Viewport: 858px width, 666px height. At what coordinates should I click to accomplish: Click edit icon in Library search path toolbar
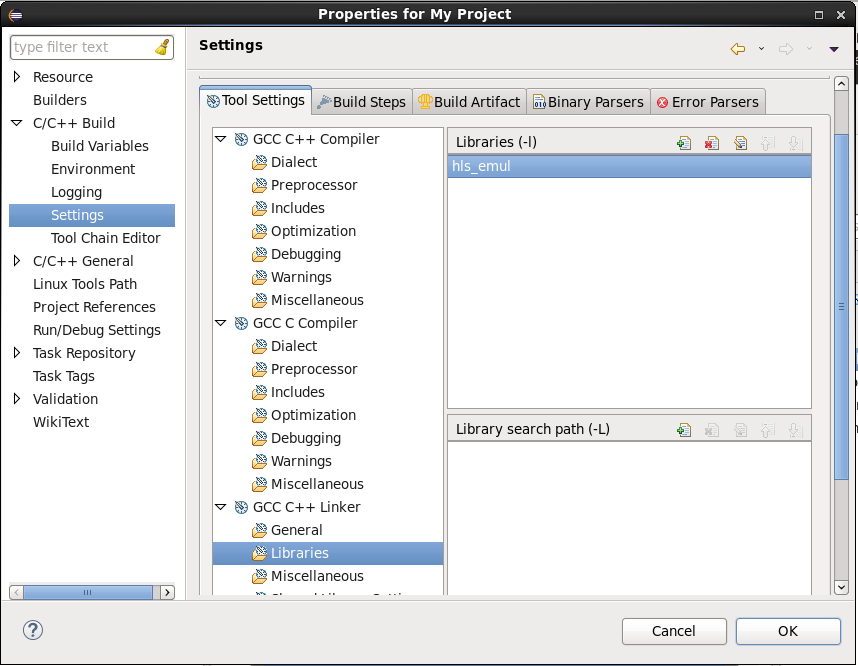coord(740,430)
